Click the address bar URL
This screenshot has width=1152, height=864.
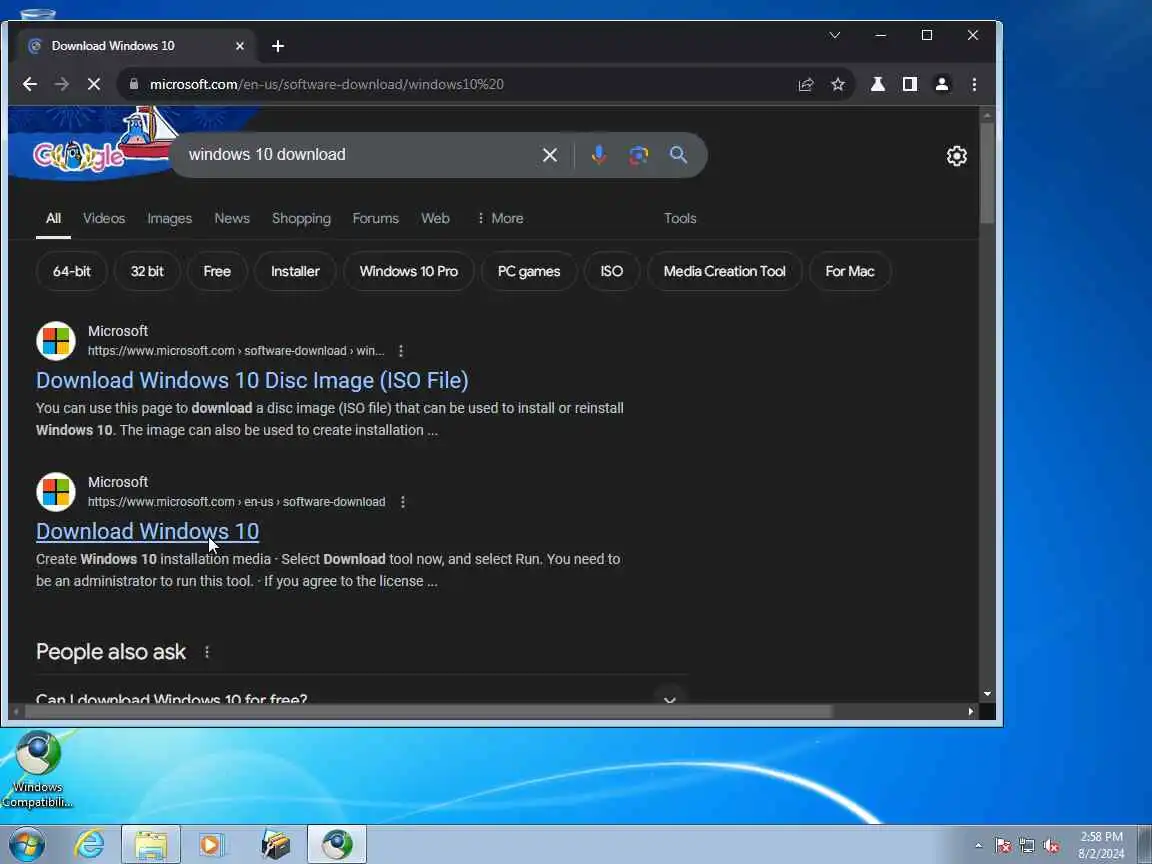pos(326,84)
